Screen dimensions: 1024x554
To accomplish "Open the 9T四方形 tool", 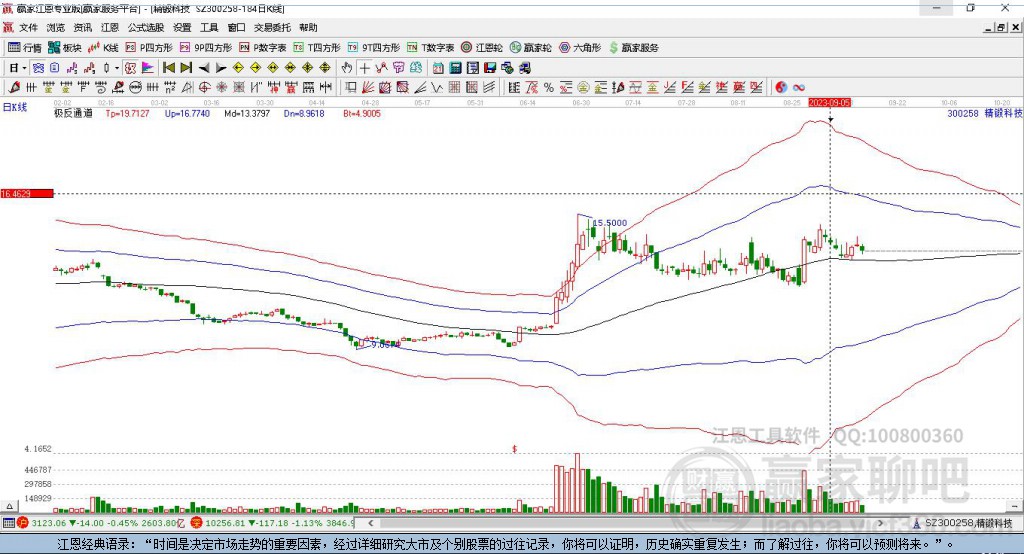I will 374,48.
